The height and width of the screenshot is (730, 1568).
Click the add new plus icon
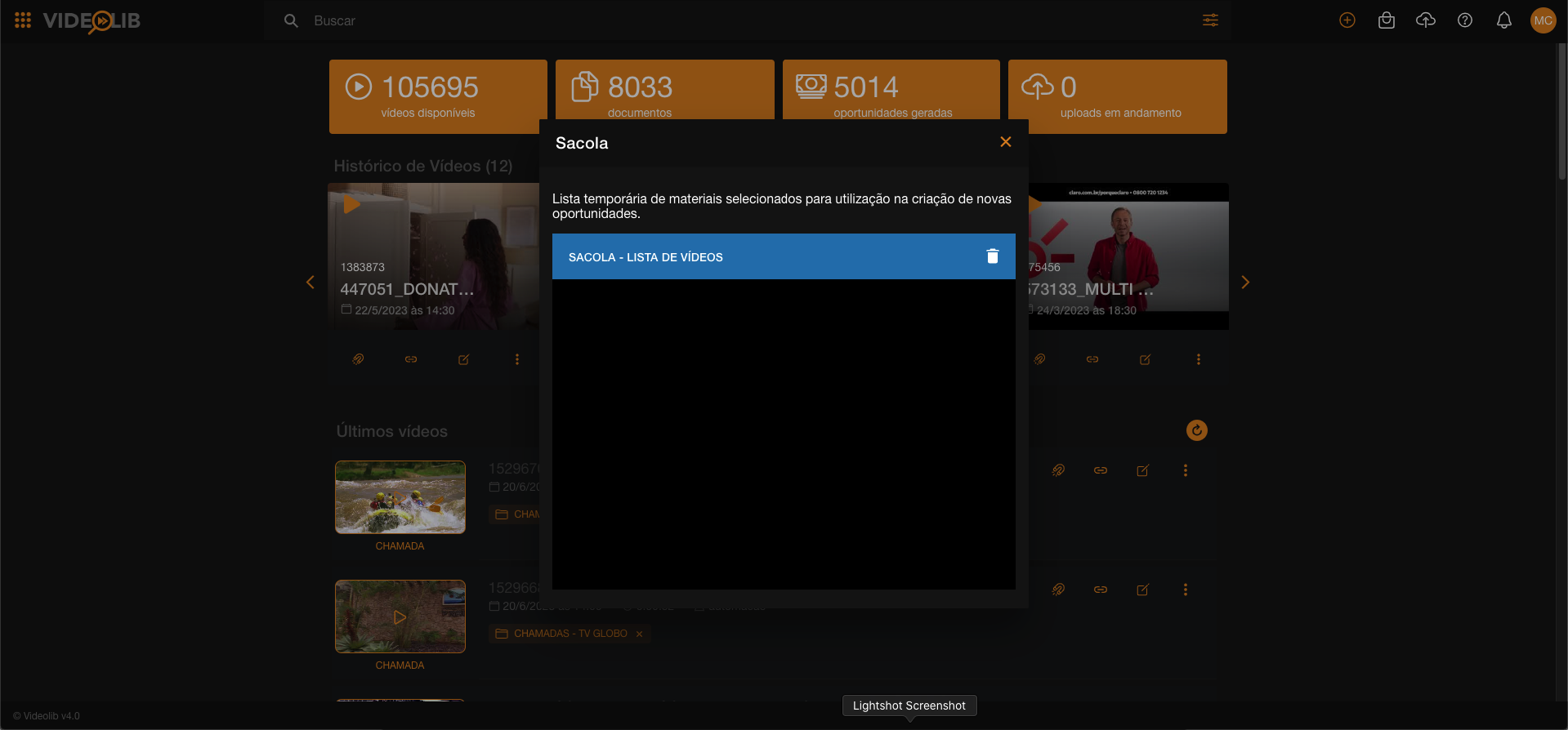point(1347,20)
